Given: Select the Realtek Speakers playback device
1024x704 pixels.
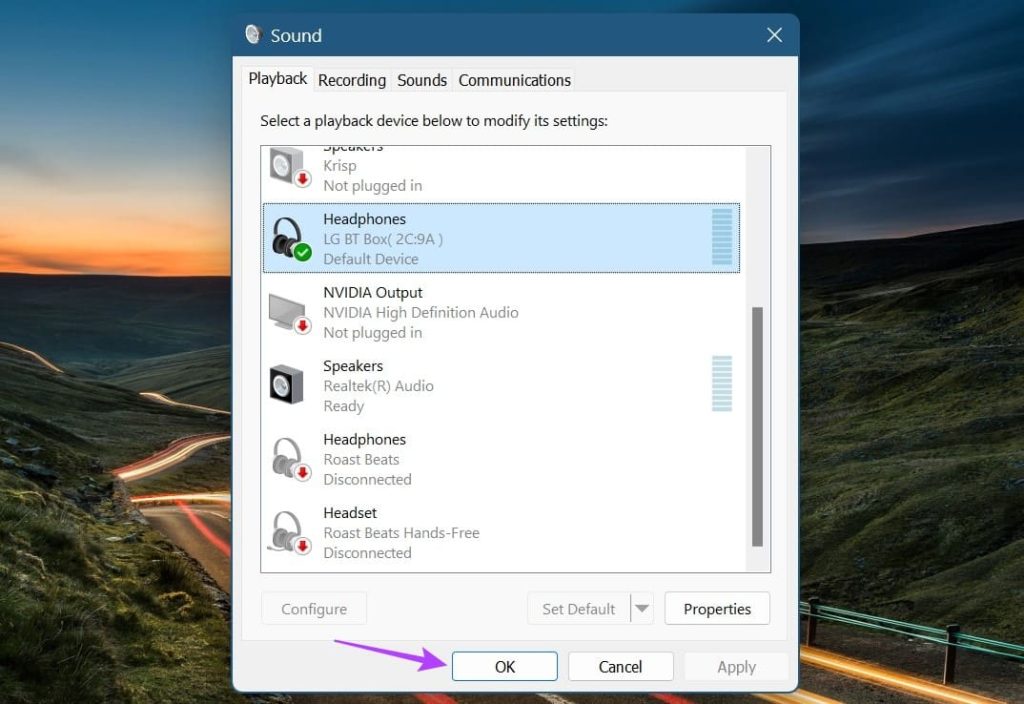Looking at the screenshot, I should [450, 384].
